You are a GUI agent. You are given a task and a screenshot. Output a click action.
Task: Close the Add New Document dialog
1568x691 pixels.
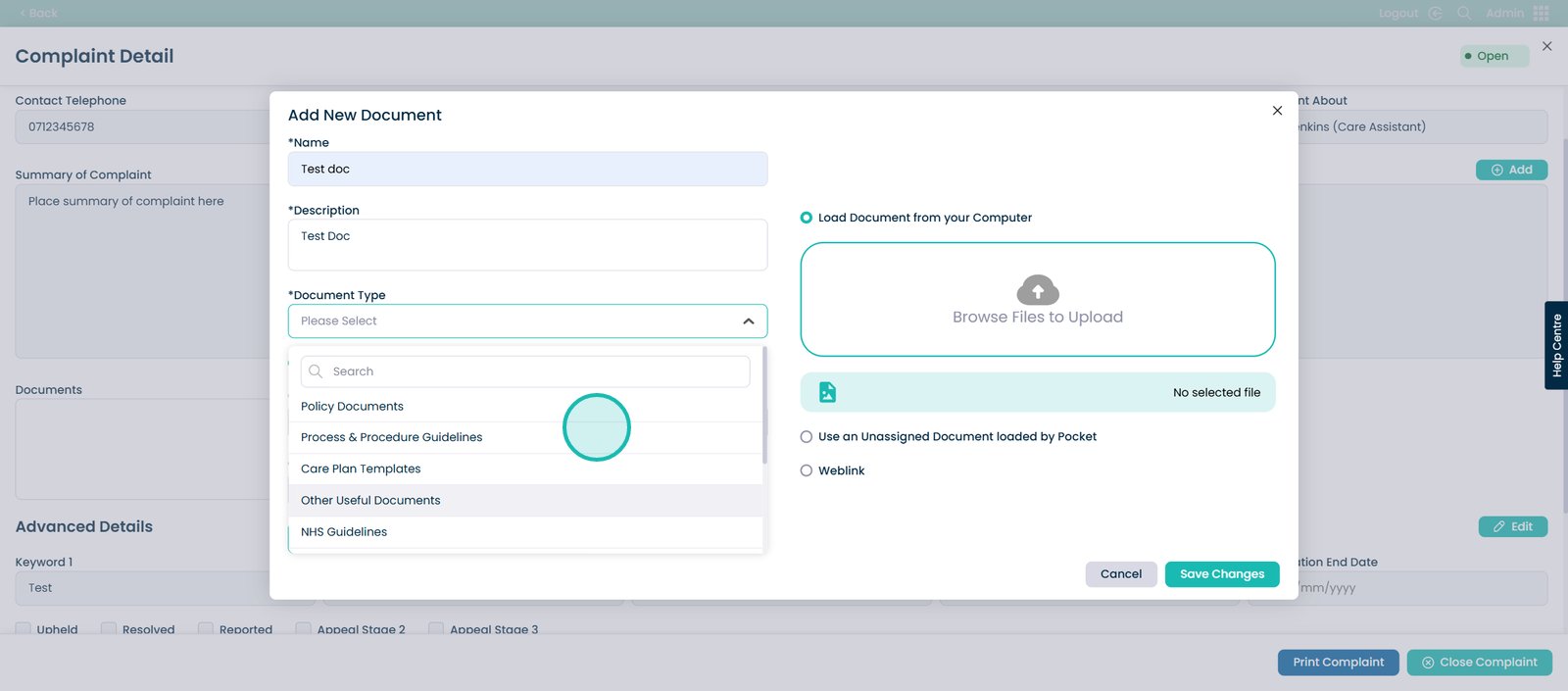pyautogui.click(x=1277, y=111)
